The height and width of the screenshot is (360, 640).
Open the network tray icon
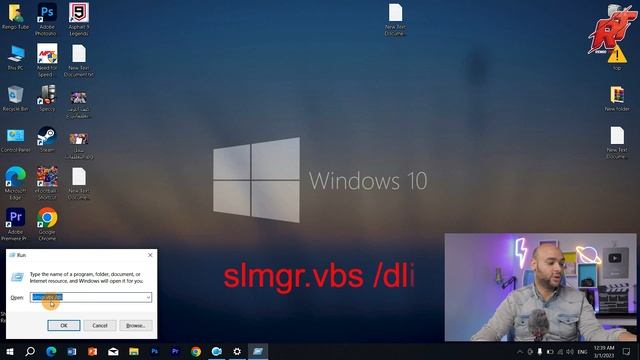pos(560,351)
